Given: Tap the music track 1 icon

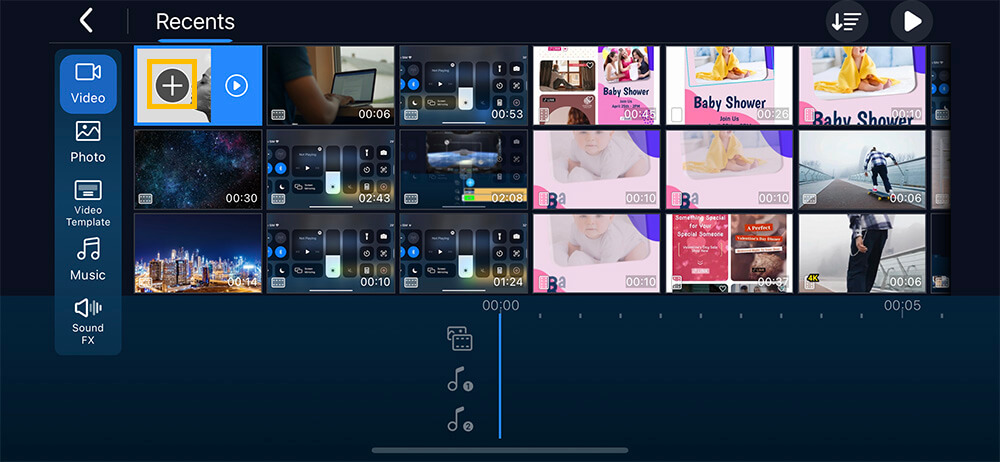Looking at the screenshot, I should coord(459,381).
